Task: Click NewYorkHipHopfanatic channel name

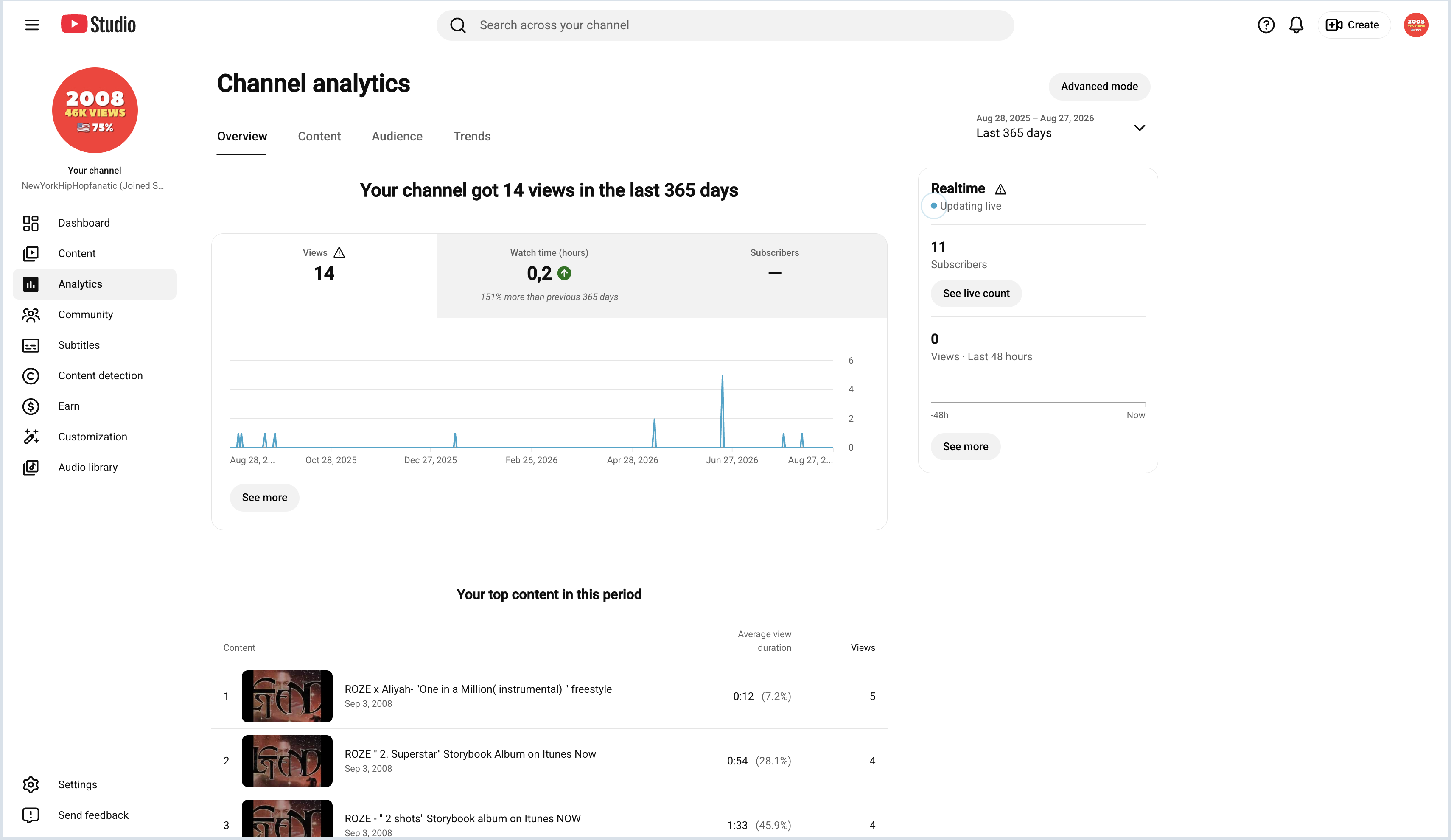Action: [92, 185]
